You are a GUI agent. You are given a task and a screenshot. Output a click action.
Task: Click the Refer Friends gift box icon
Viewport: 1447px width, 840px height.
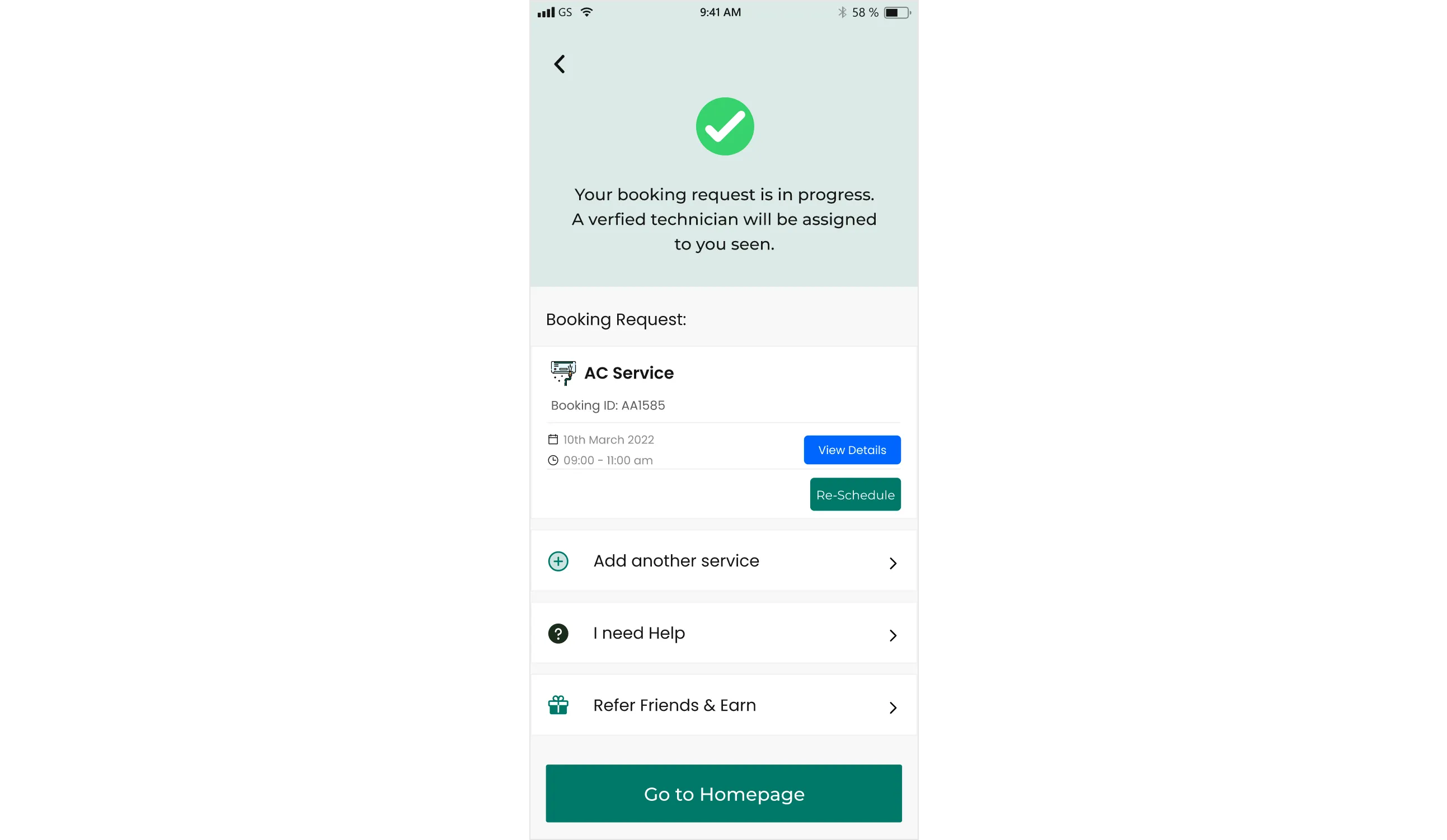[559, 705]
